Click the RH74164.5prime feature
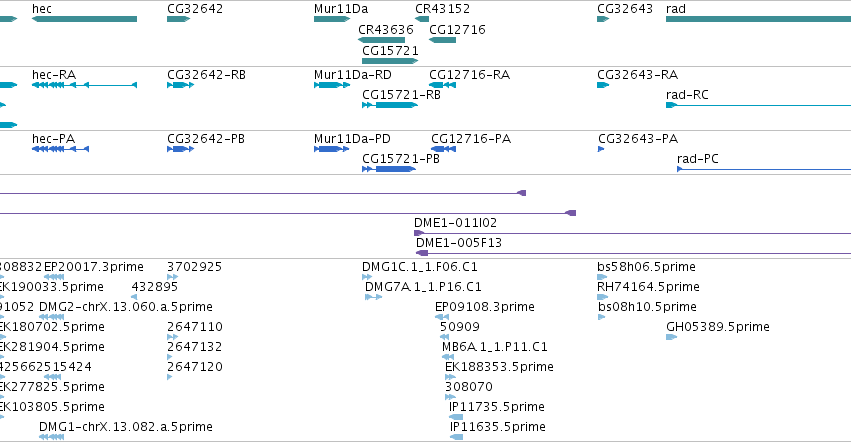The height and width of the screenshot is (442, 851). click(602, 297)
